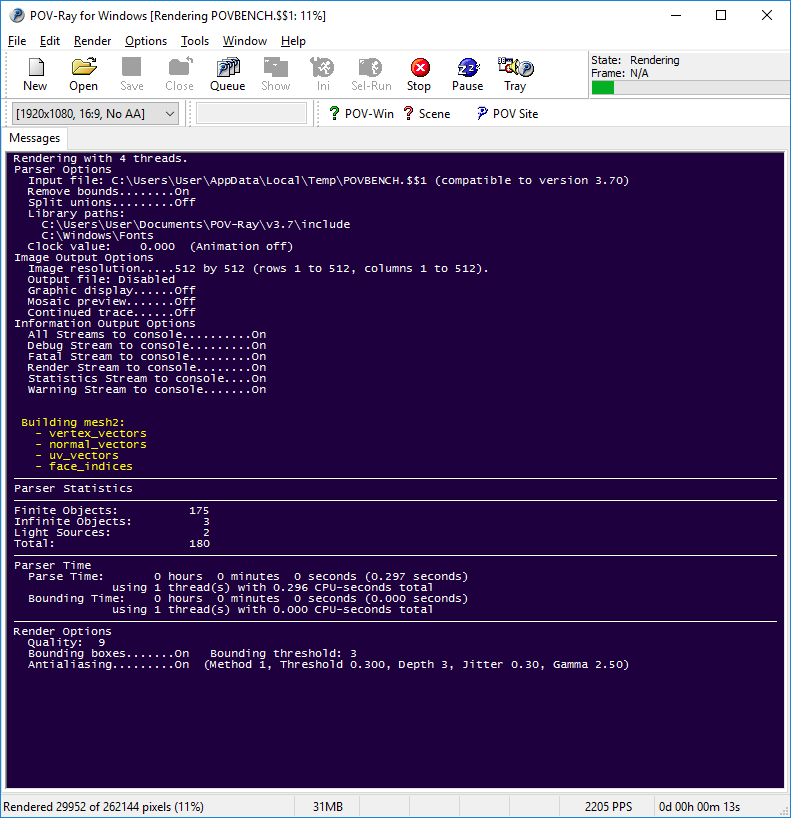The width and height of the screenshot is (791, 818).
Task: Open the render Queue
Action: pos(227,75)
